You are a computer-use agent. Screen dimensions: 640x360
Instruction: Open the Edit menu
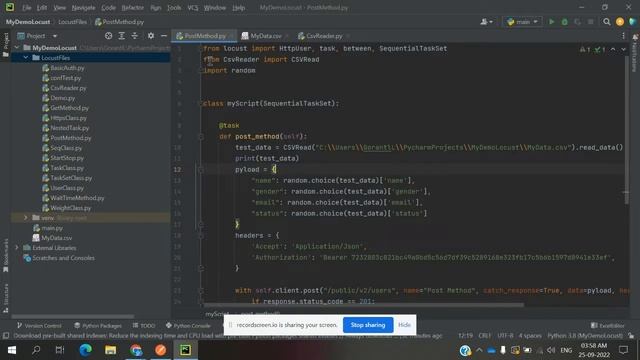[42, 8]
